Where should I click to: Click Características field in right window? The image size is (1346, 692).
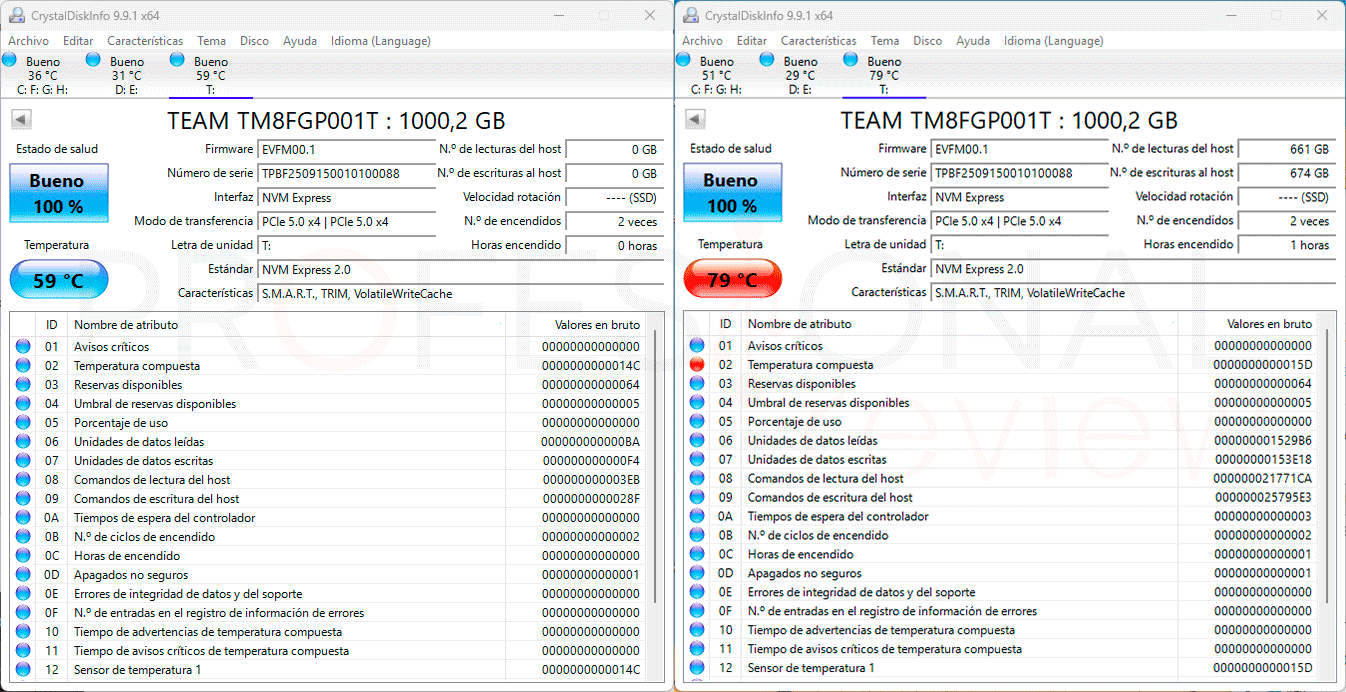(x=1134, y=293)
